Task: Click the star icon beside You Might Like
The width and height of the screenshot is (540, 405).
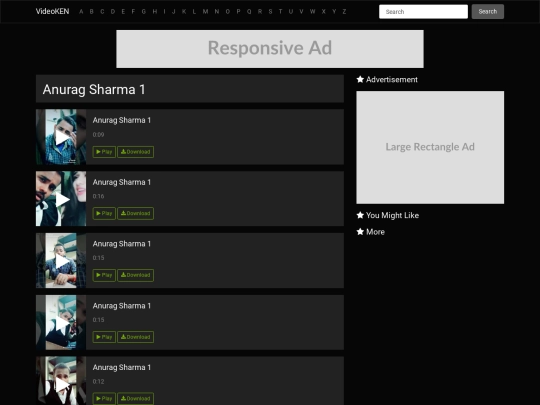Action: pyautogui.click(x=360, y=215)
